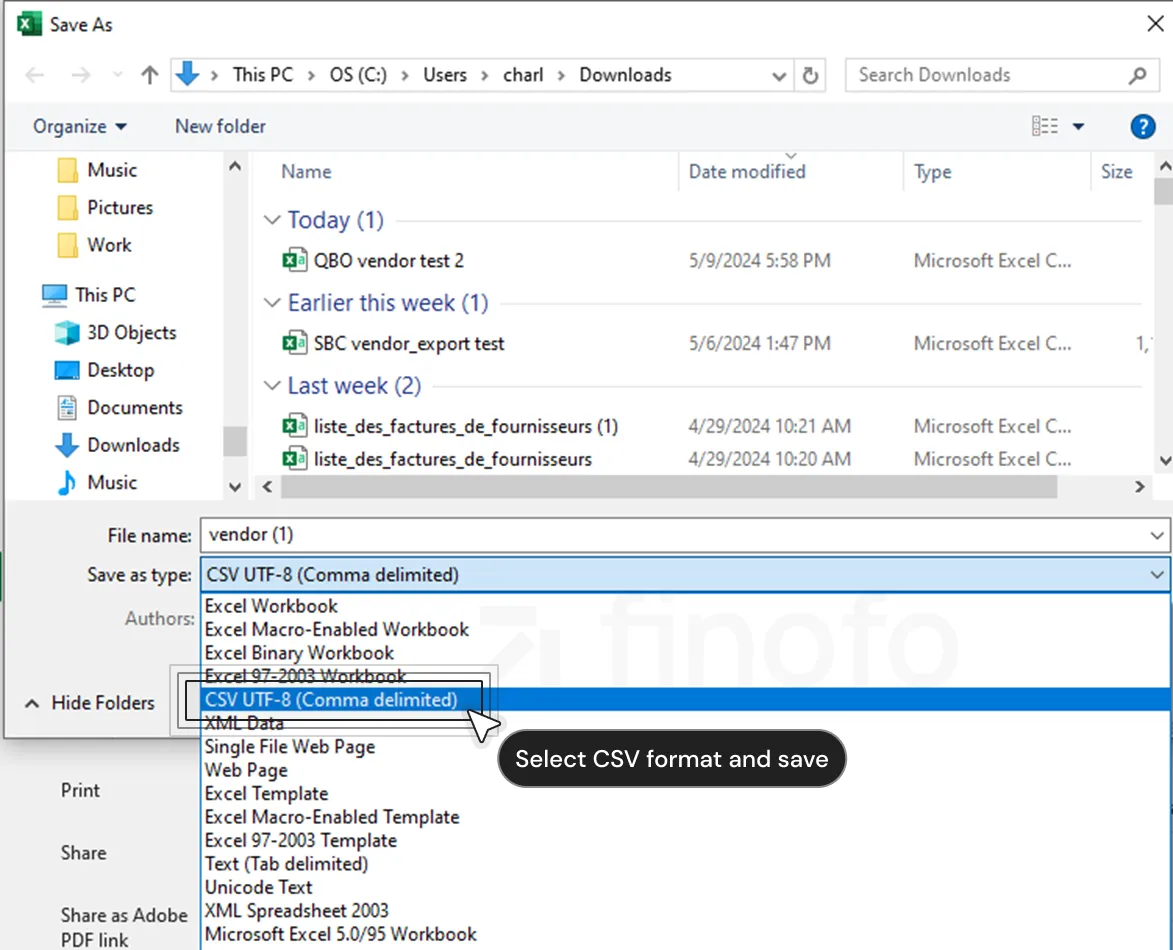Click the horizontal scrollbar of file list

pos(669,487)
